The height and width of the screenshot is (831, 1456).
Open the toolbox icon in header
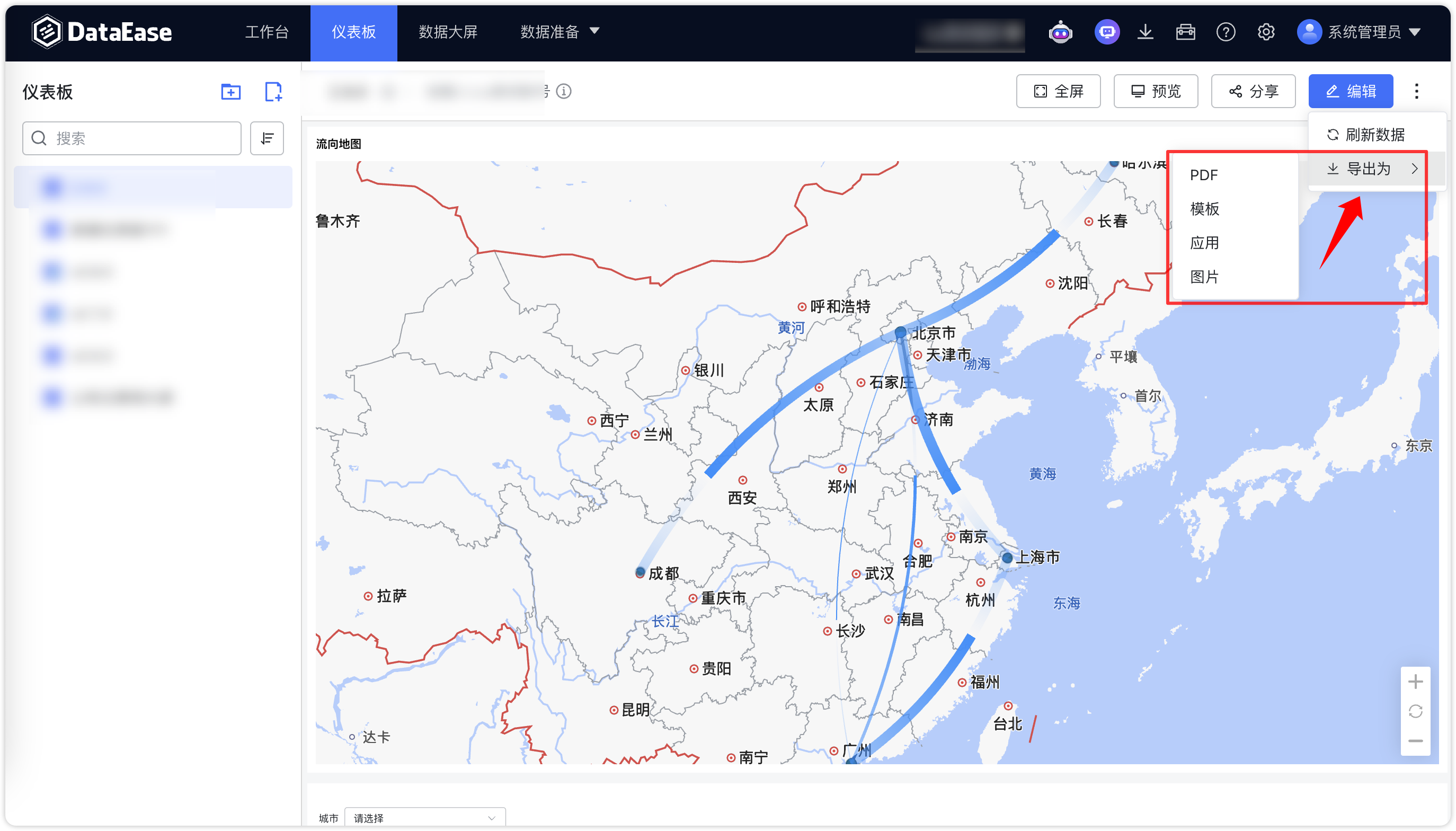click(x=1186, y=32)
